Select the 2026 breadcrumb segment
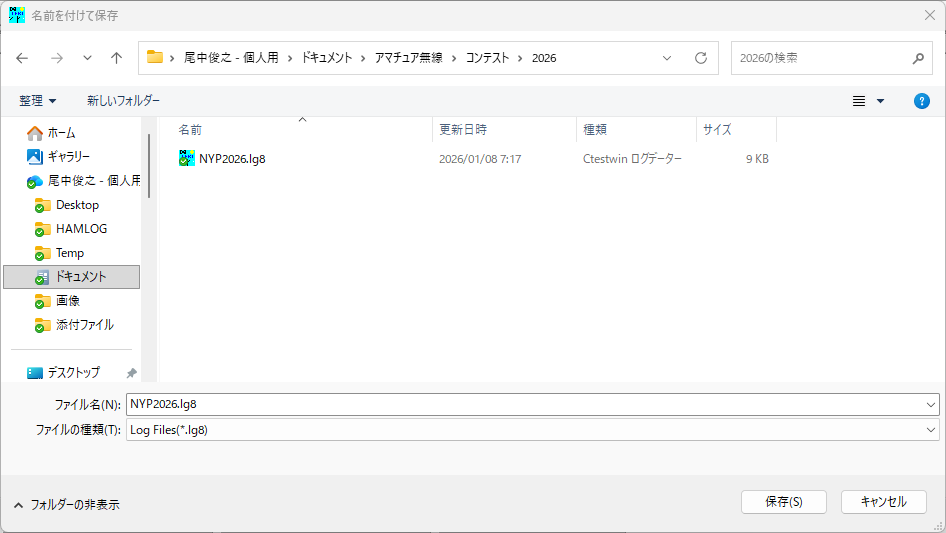 click(x=544, y=58)
